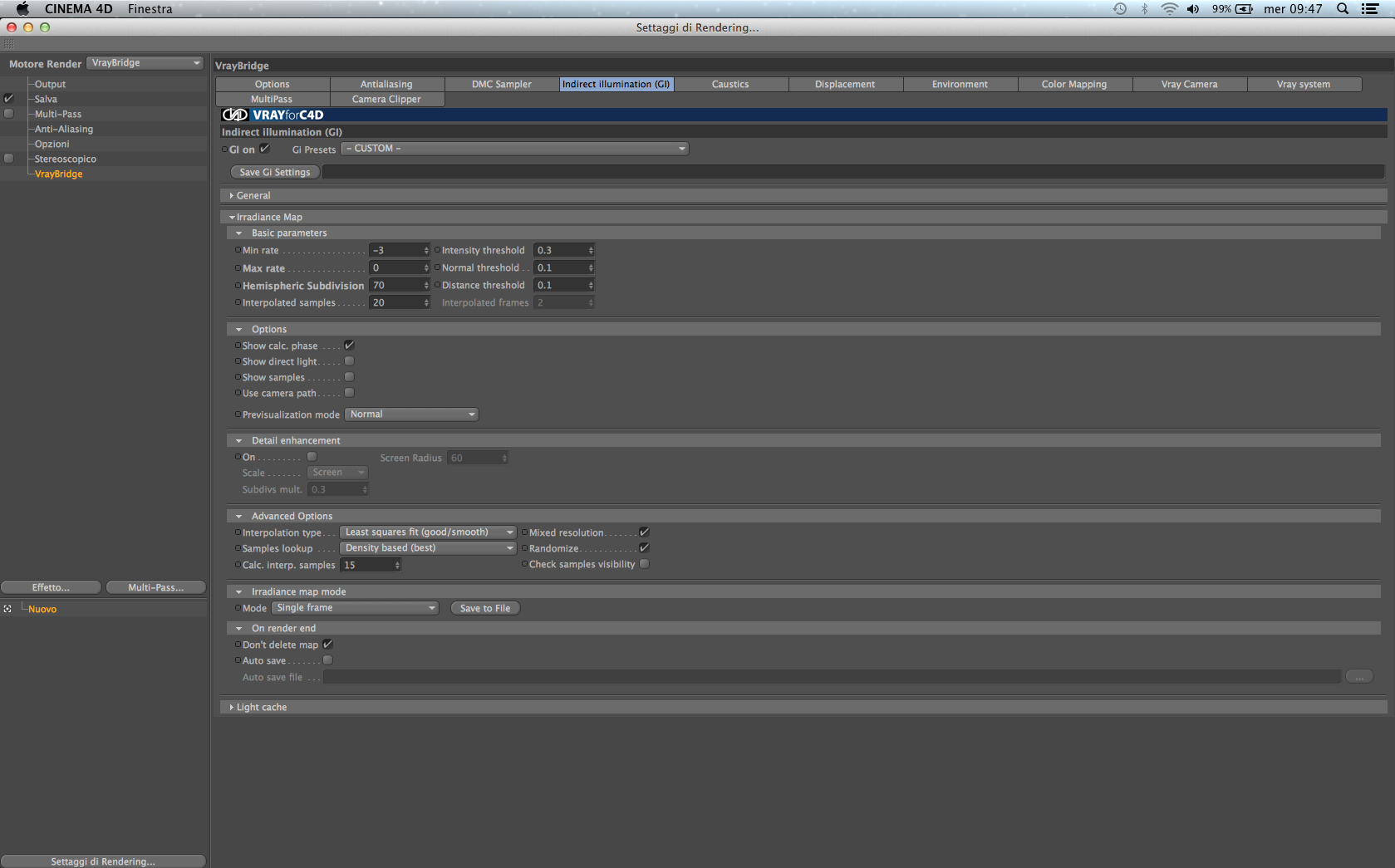Disable Show calc. phase option
Image resolution: width=1395 pixels, height=868 pixels.
(349, 346)
